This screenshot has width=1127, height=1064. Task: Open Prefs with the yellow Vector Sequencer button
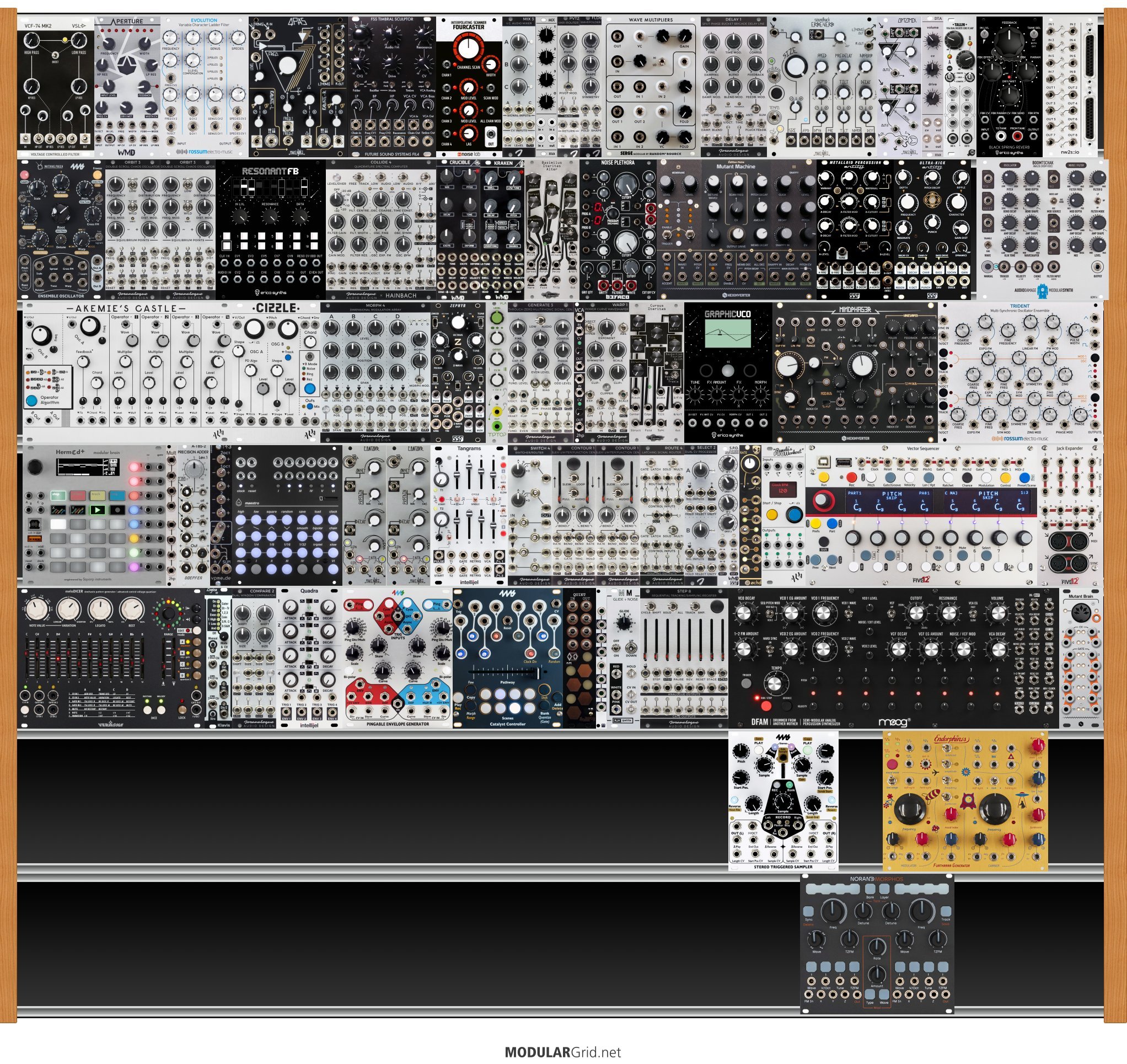tap(816, 523)
